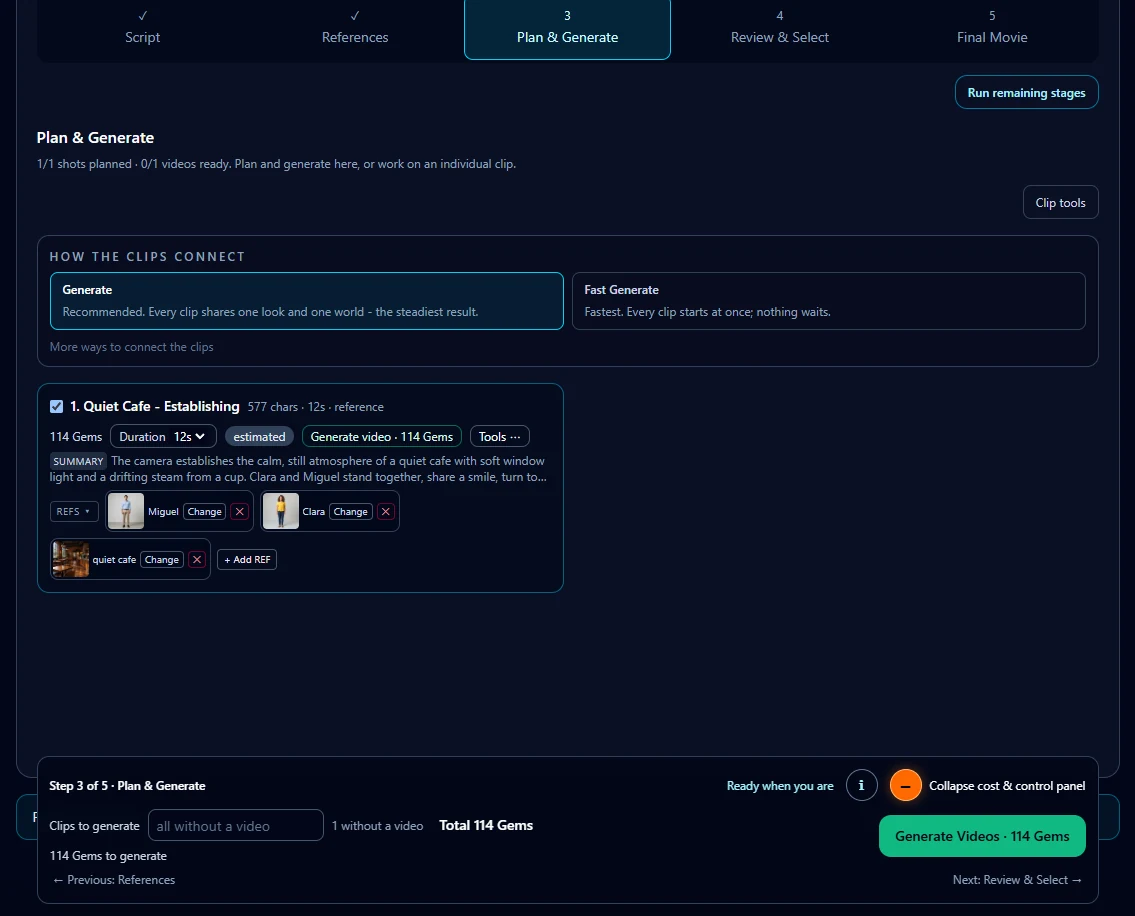Screen dimensions: 1135x916
Task: Collapse the cost & control panel
Action: (x=906, y=786)
